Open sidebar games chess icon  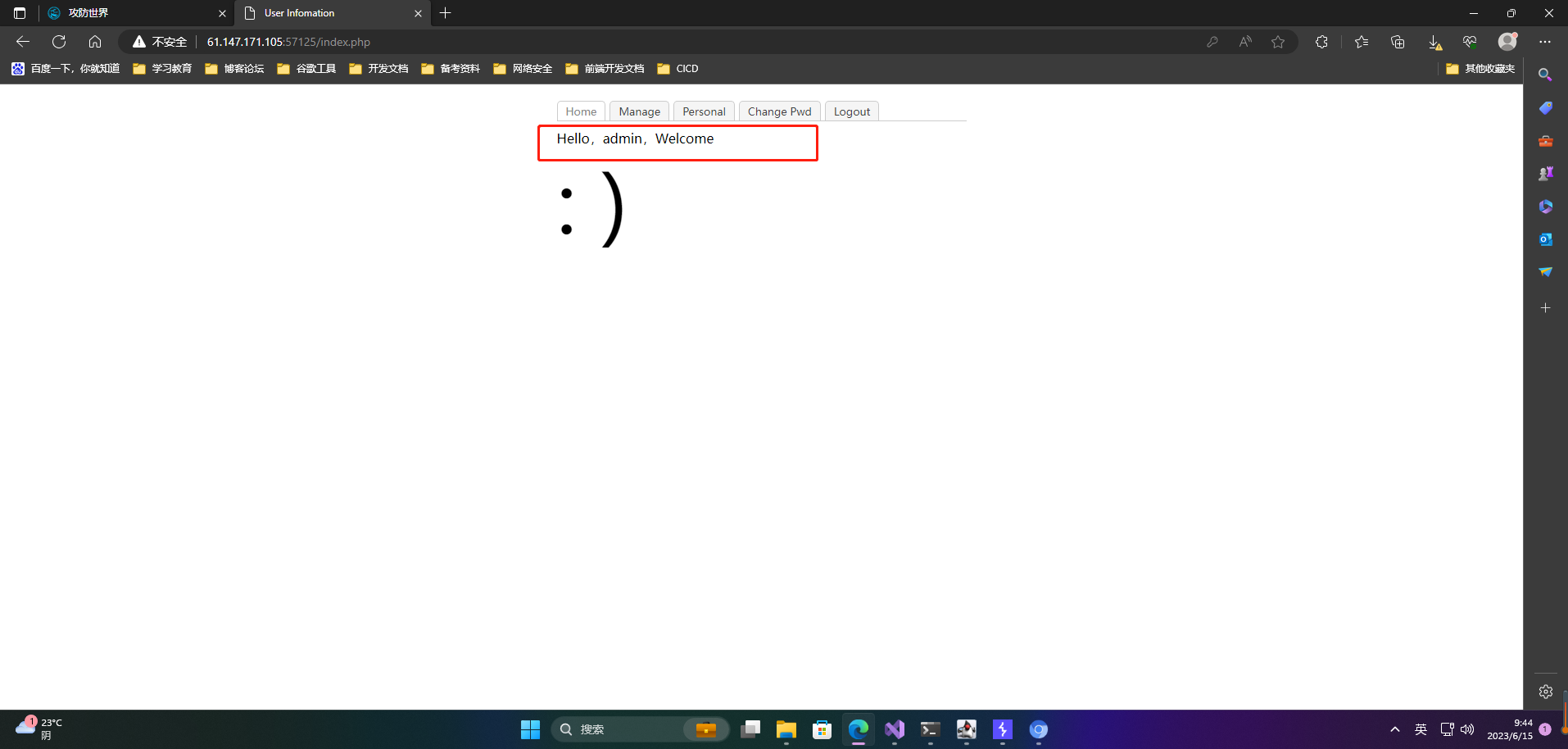click(x=1545, y=173)
